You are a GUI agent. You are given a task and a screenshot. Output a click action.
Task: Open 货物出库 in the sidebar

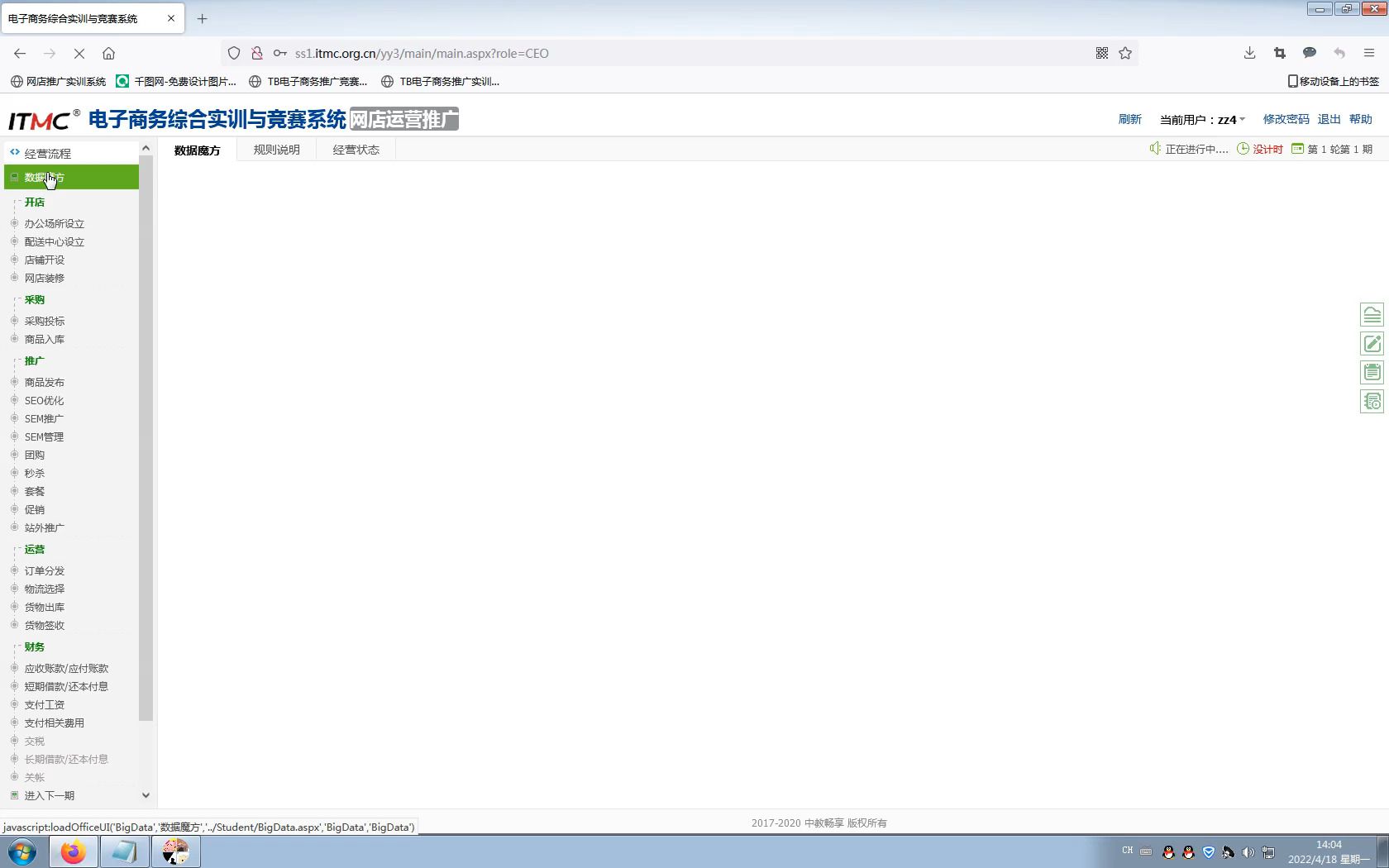45,607
